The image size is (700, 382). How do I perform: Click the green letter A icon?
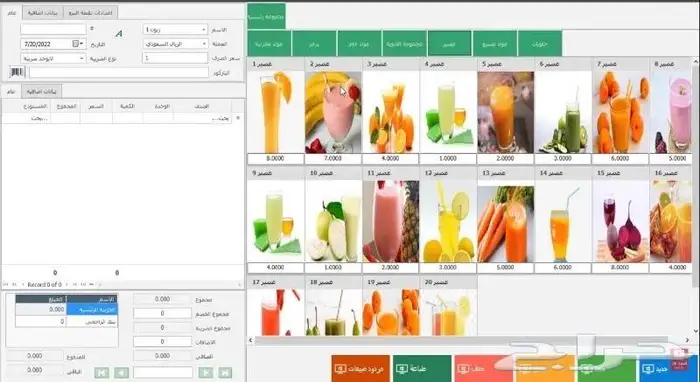[x=119, y=33]
